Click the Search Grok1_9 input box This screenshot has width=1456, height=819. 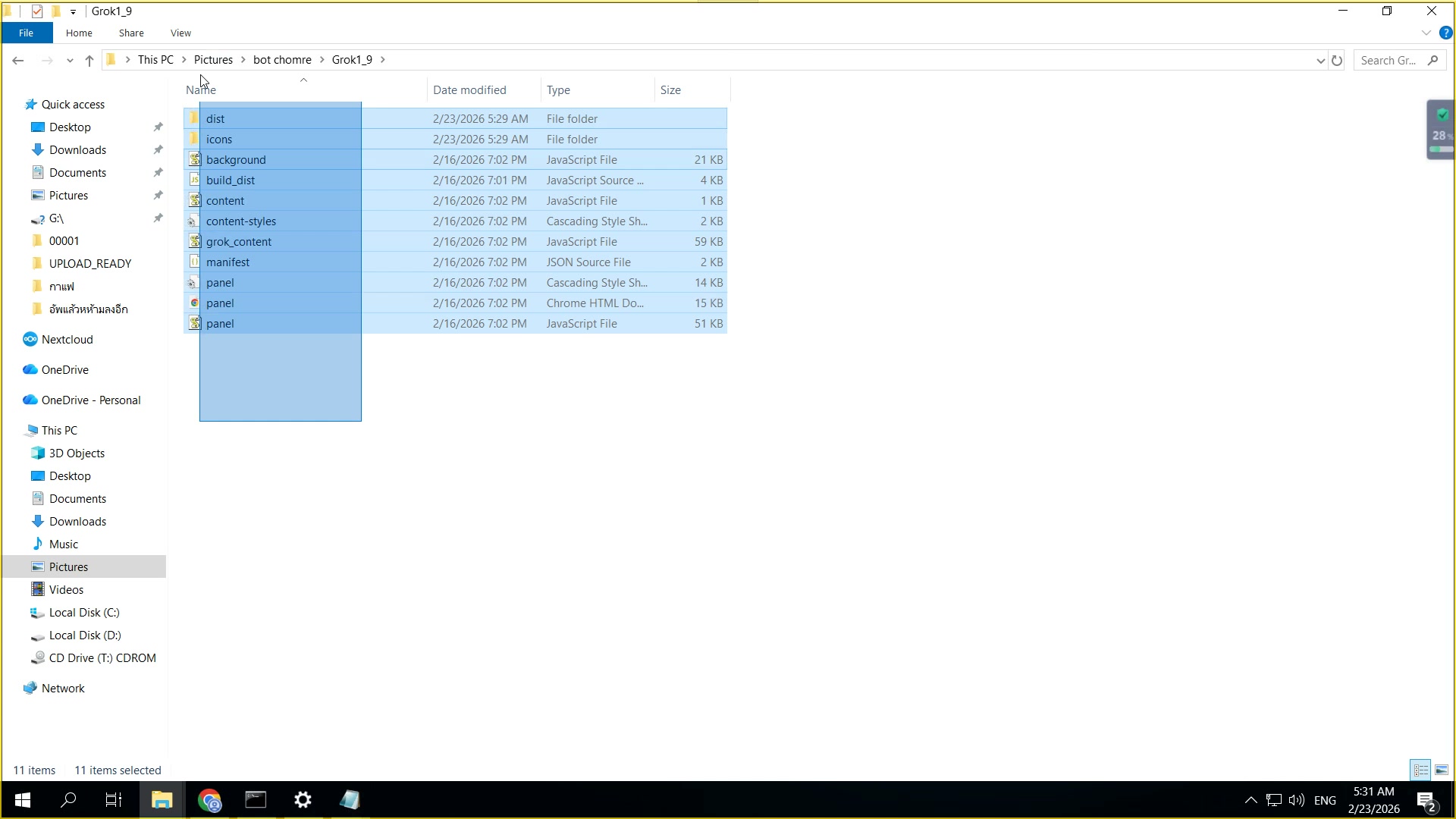pyautogui.click(x=1388, y=61)
